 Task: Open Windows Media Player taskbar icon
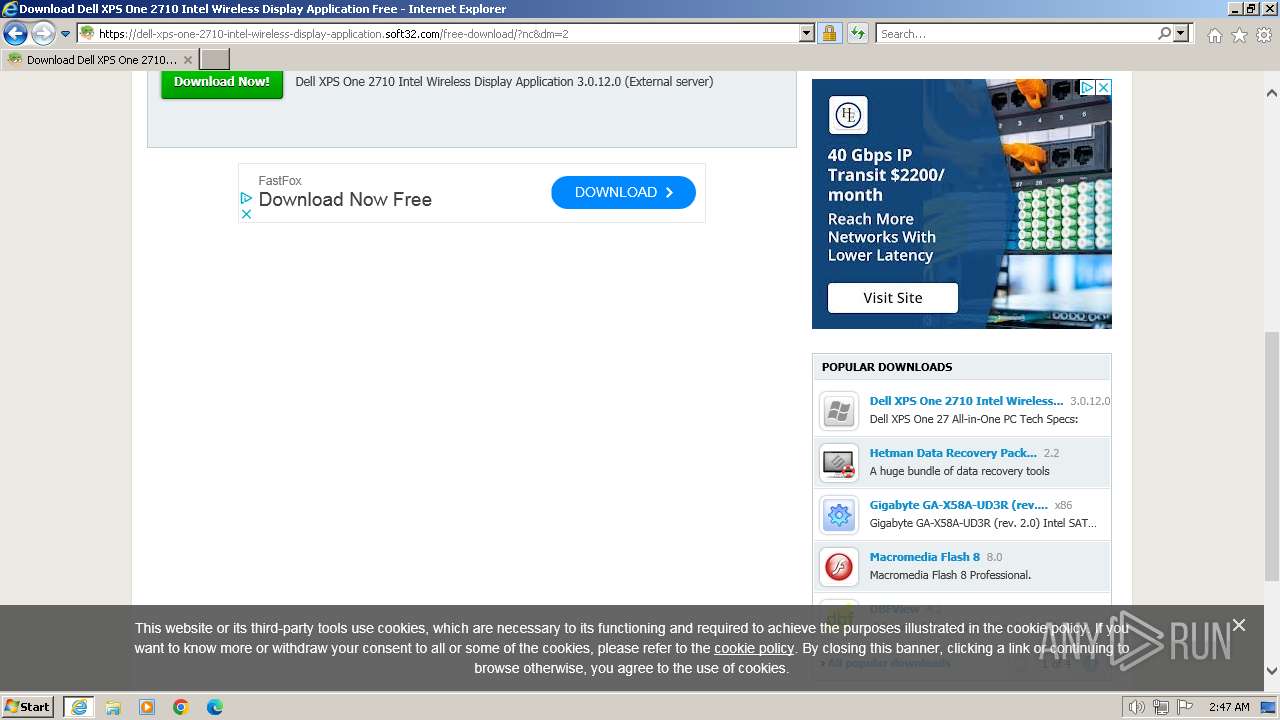point(147,707)
